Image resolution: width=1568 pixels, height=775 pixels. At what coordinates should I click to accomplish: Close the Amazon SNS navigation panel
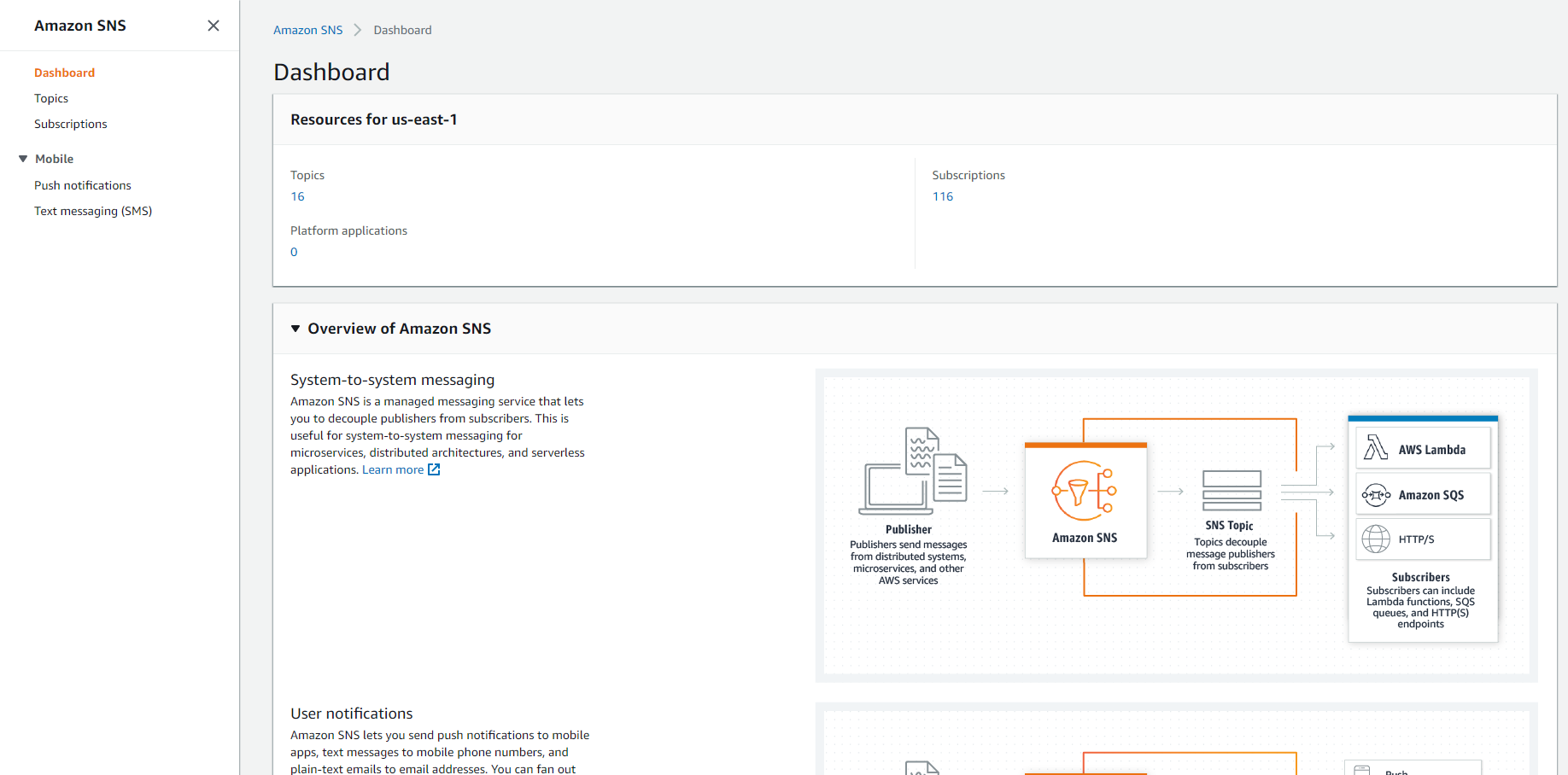pos(214,26)
